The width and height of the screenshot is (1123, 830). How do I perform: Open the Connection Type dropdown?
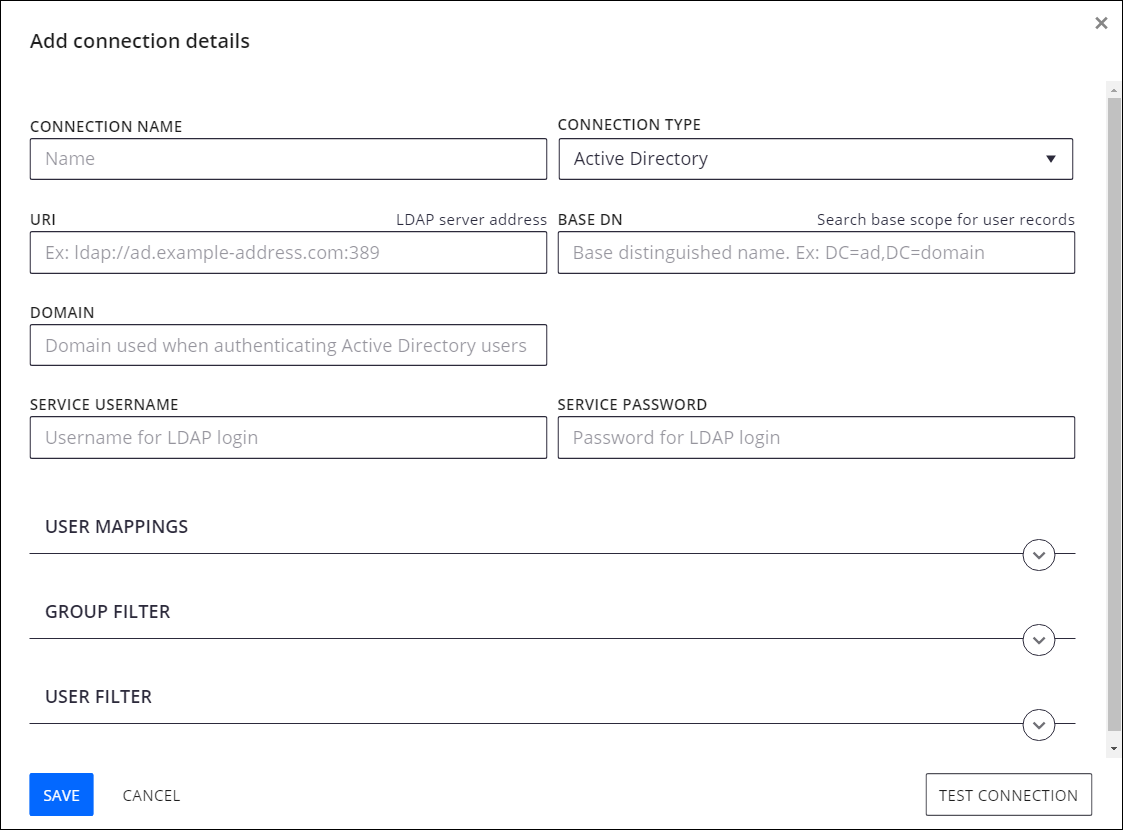click(815, 159)
